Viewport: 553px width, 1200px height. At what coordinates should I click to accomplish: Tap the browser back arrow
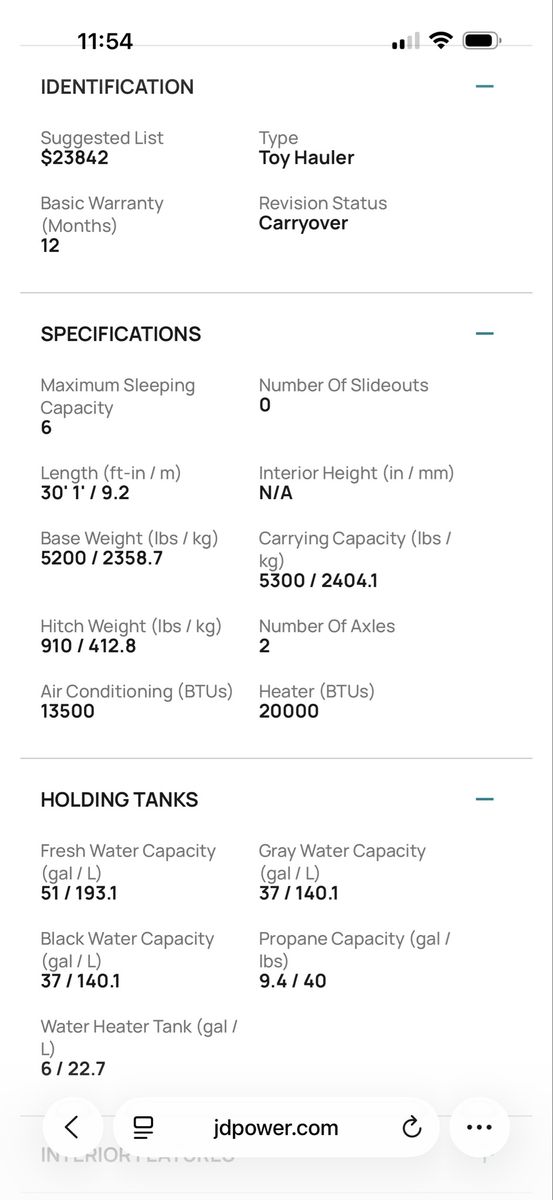tap(72, 1127)
